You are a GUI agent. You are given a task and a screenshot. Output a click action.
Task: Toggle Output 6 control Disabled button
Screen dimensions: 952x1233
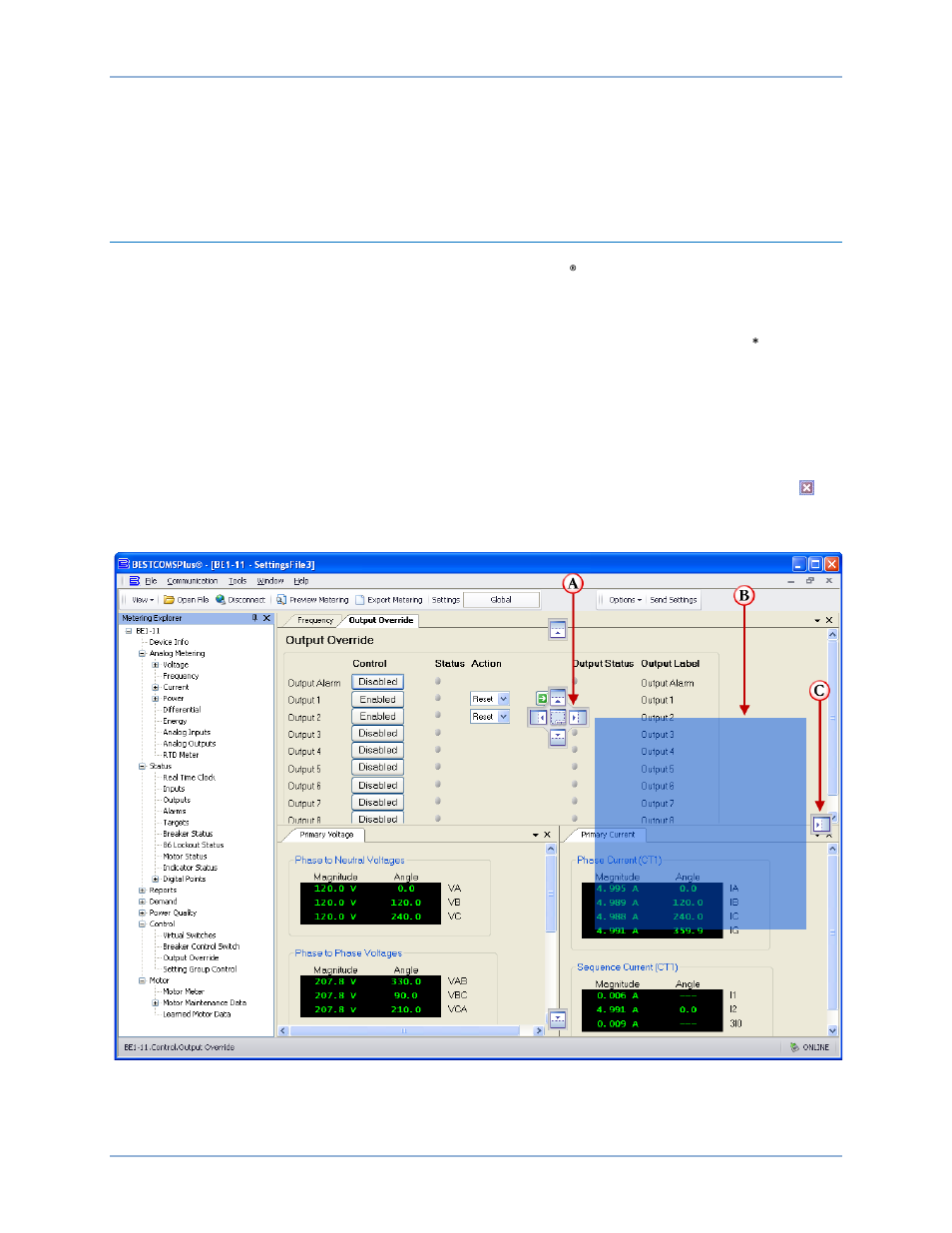(x=378, y=786)
